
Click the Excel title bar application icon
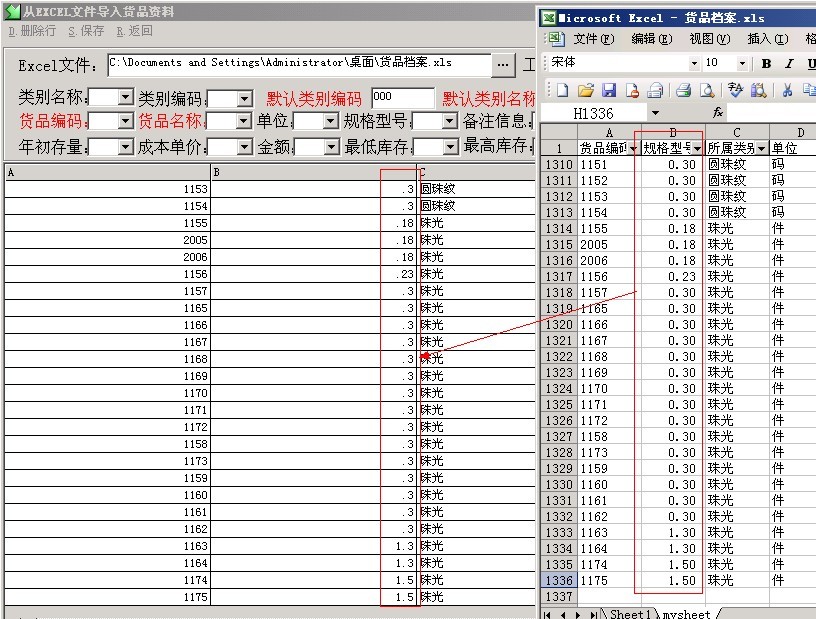point(549,18)
